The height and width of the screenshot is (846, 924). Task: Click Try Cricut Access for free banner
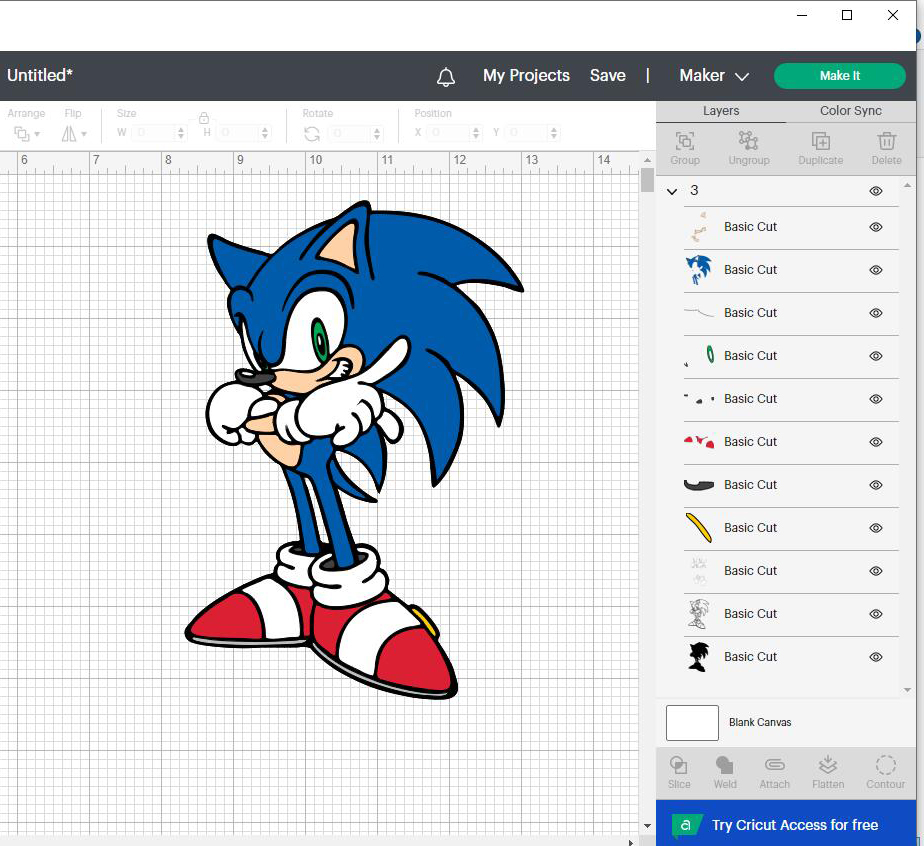click(786, 824)
